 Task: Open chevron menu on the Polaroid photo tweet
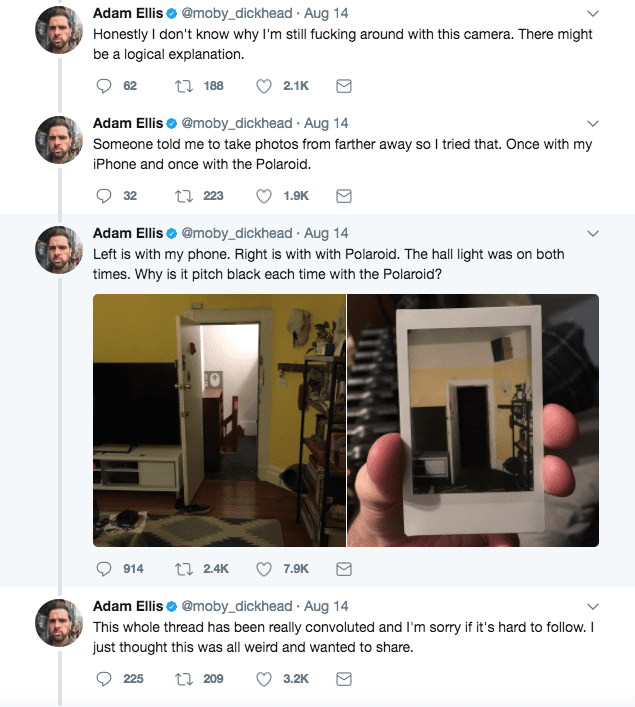coord(593,234)
